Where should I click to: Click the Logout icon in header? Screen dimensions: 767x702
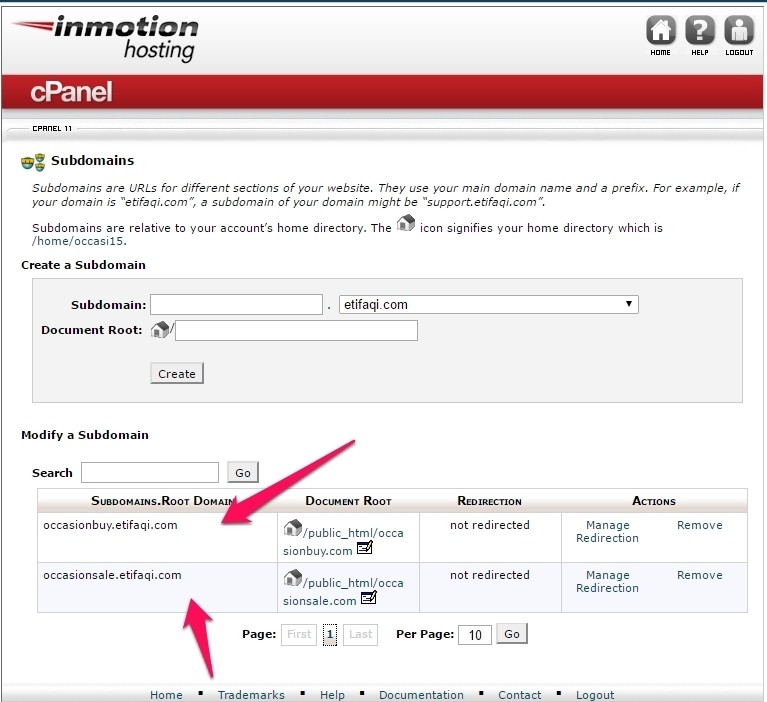pos(739,32)
